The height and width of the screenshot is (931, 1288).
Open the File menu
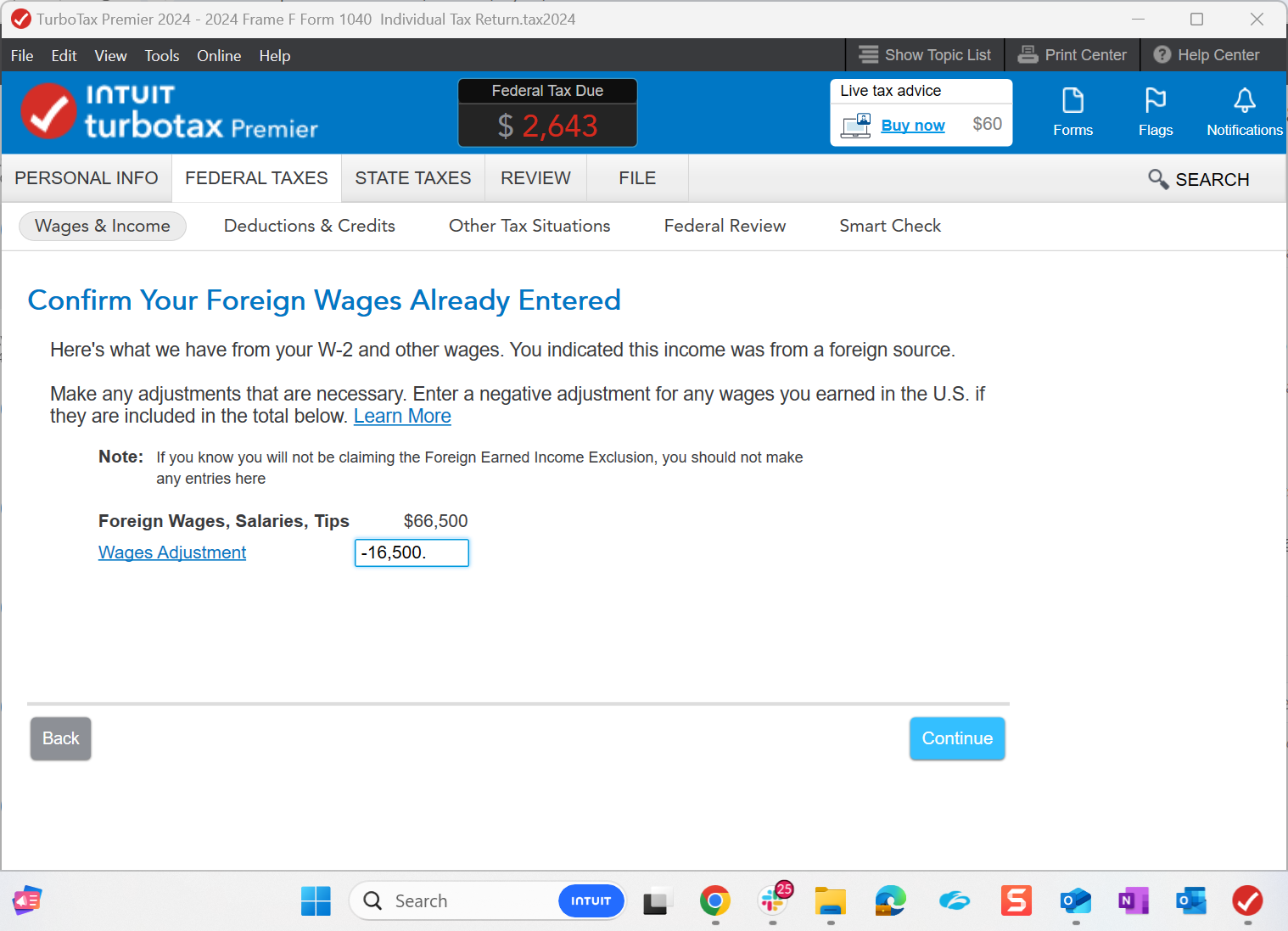(x=22, y=56)
